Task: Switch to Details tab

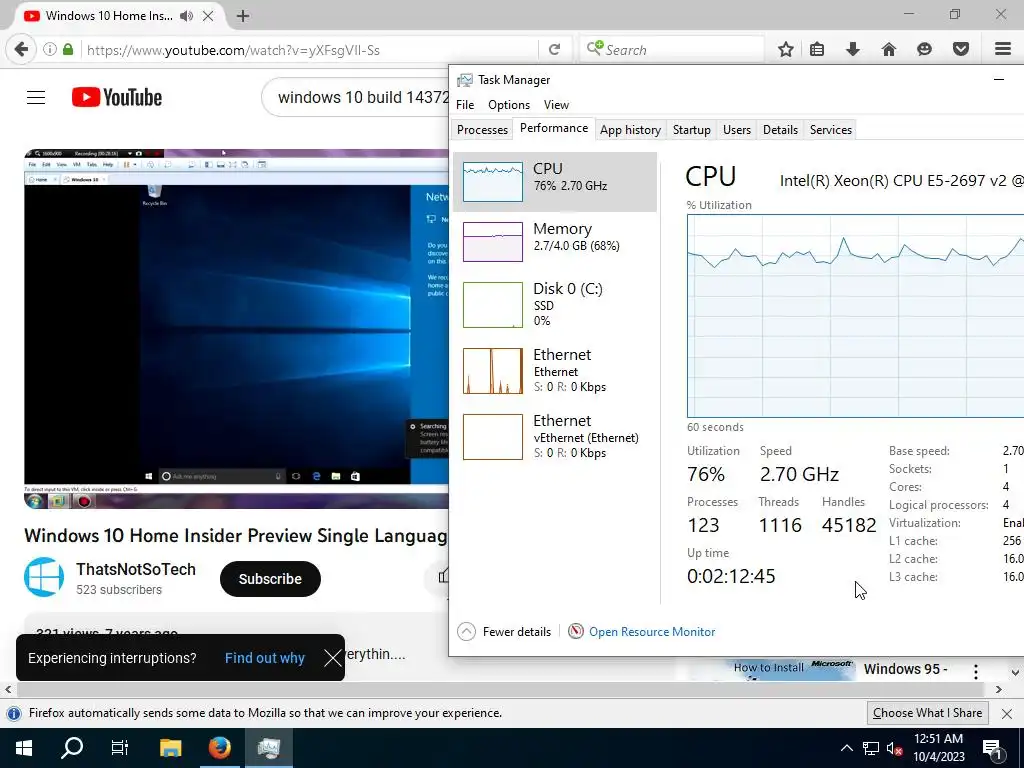Action: [780, 129]
